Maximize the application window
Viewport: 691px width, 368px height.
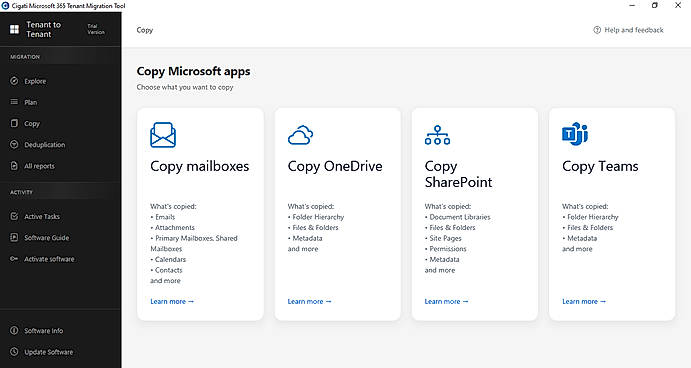[654, 5]
